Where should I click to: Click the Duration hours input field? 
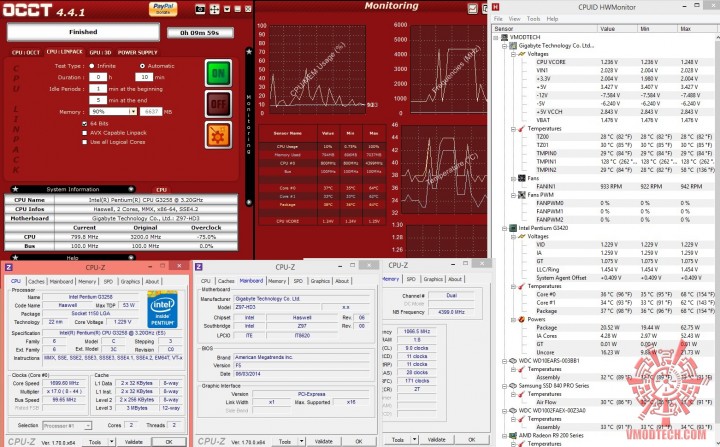coord(98,77)
